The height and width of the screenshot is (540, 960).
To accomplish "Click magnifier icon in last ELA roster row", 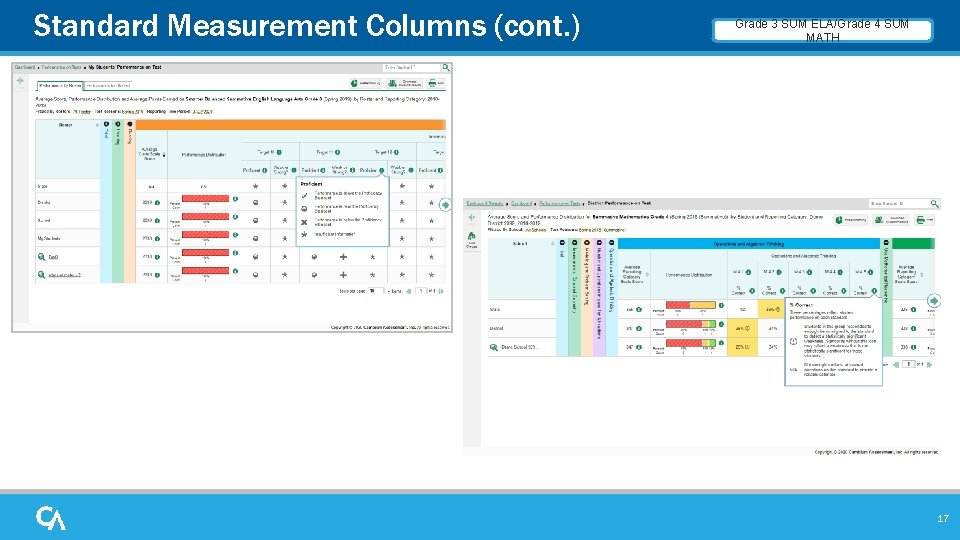I will [x=41, y=275].
